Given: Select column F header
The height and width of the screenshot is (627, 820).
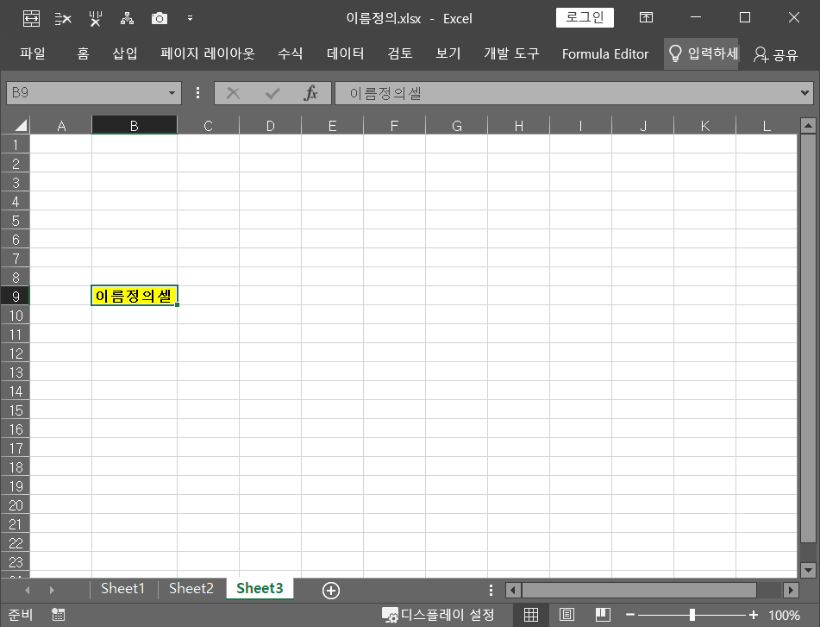Looking at the screenshot, I should 394,126.
